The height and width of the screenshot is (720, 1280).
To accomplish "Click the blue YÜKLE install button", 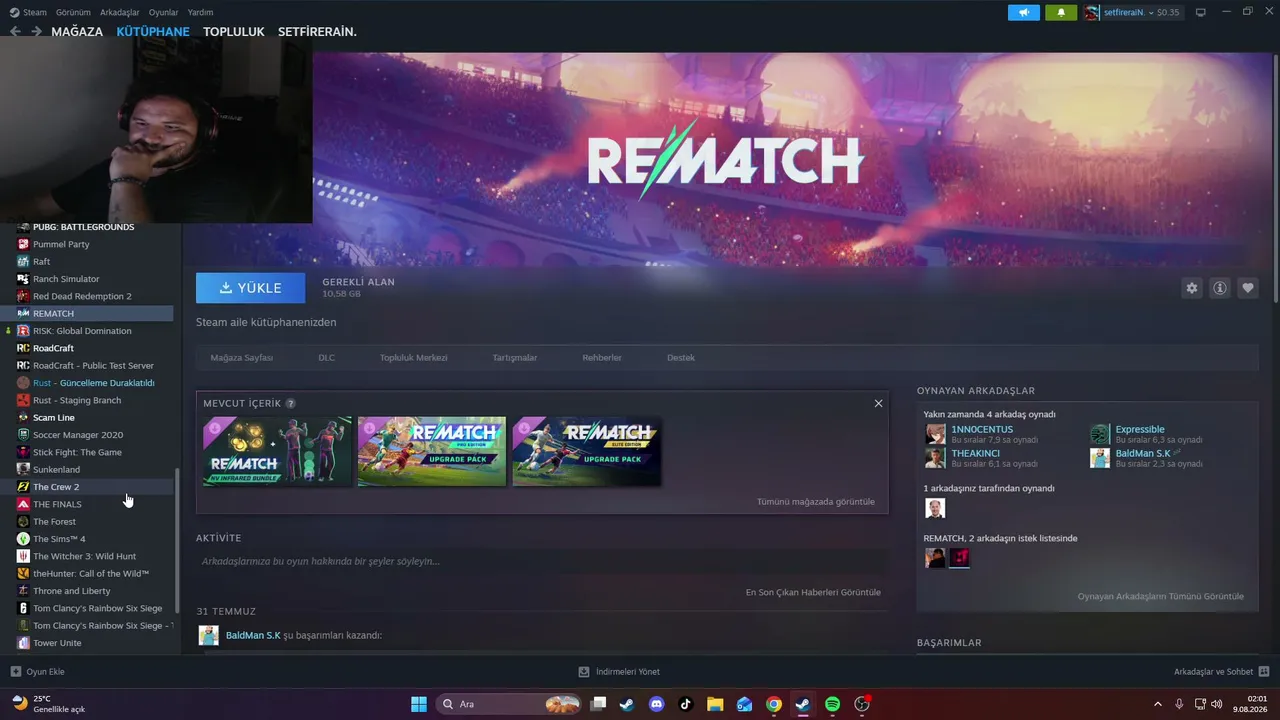I will [x=251, y=288].
